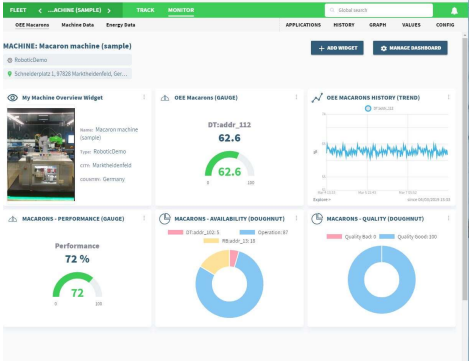Click the trend line icon of OEE Macarons History
This screenshot has width=471, height=363.
317,98
